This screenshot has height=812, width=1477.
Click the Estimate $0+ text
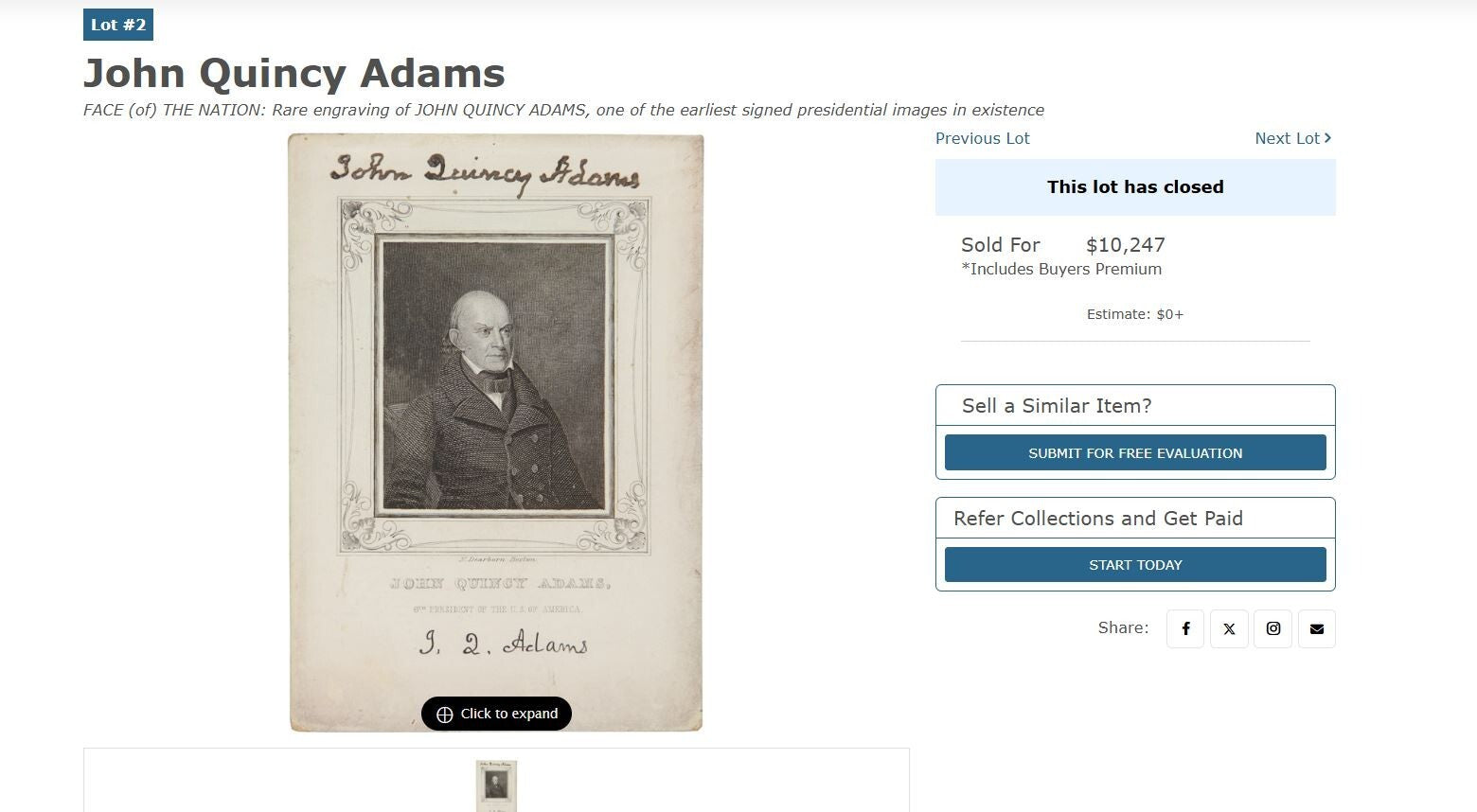click(x=1135, y=314)
